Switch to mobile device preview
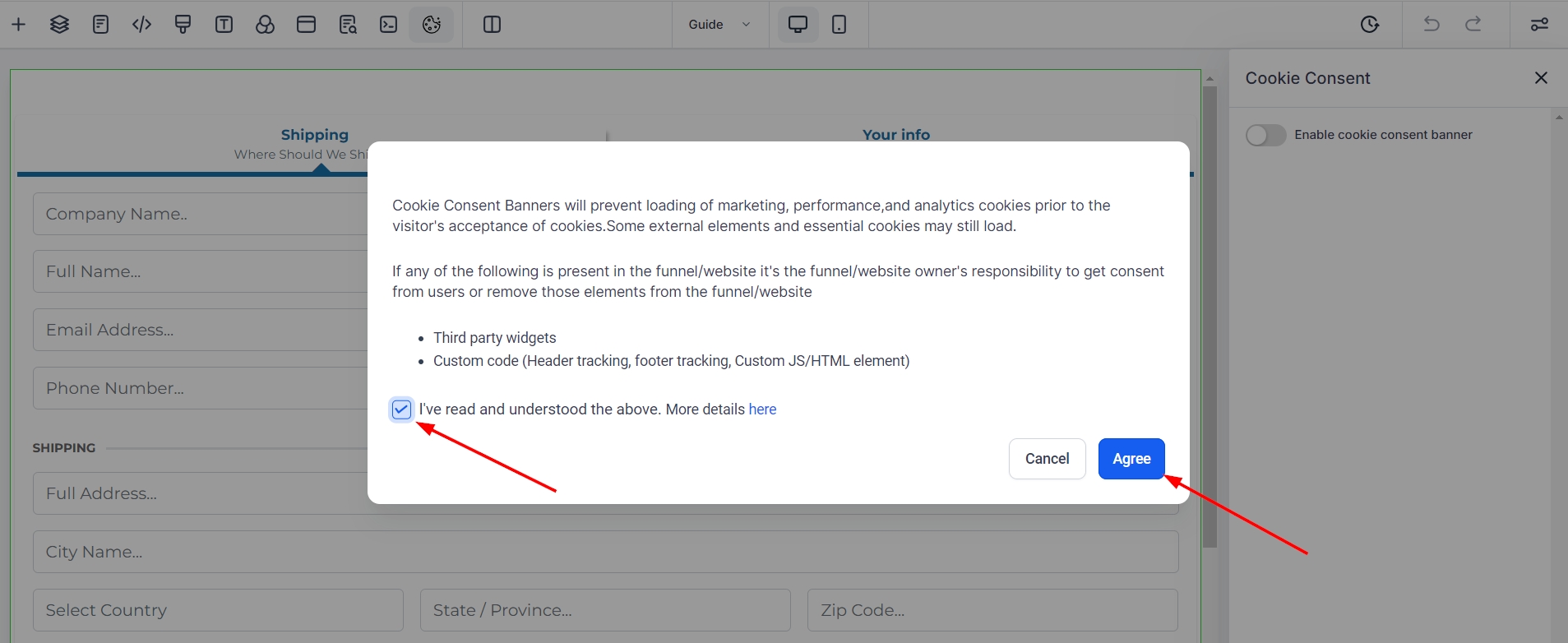 839,25
